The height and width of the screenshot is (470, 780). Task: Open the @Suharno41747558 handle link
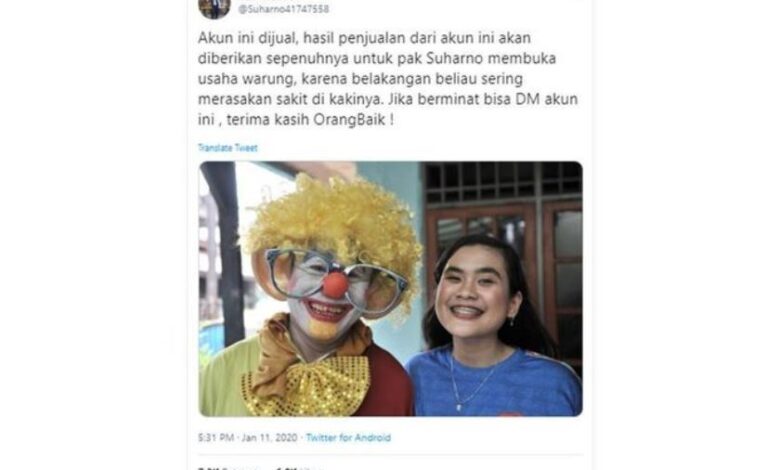(x=284, y=9)
